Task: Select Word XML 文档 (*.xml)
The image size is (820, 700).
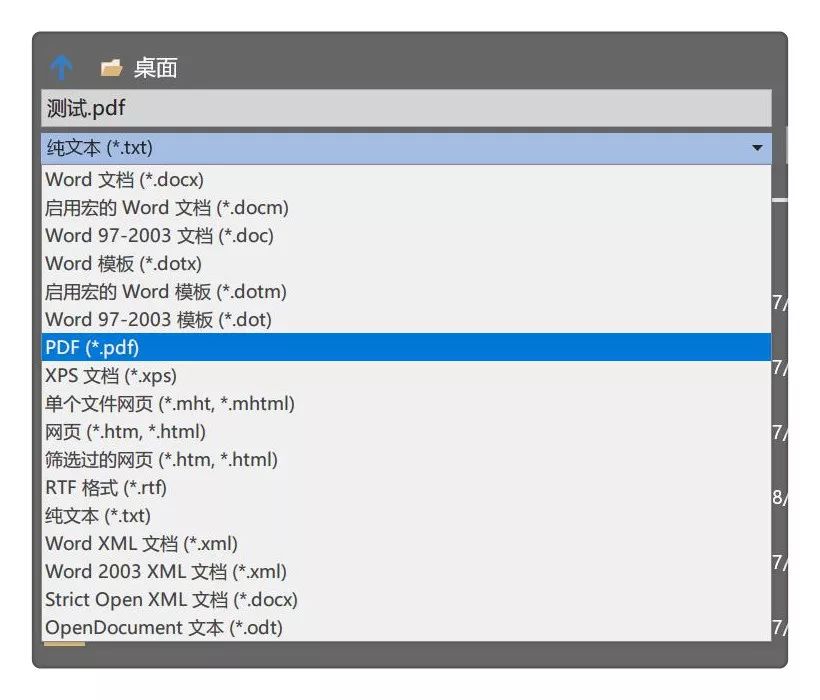Action: pyautogui.click(x=406, y=544)
